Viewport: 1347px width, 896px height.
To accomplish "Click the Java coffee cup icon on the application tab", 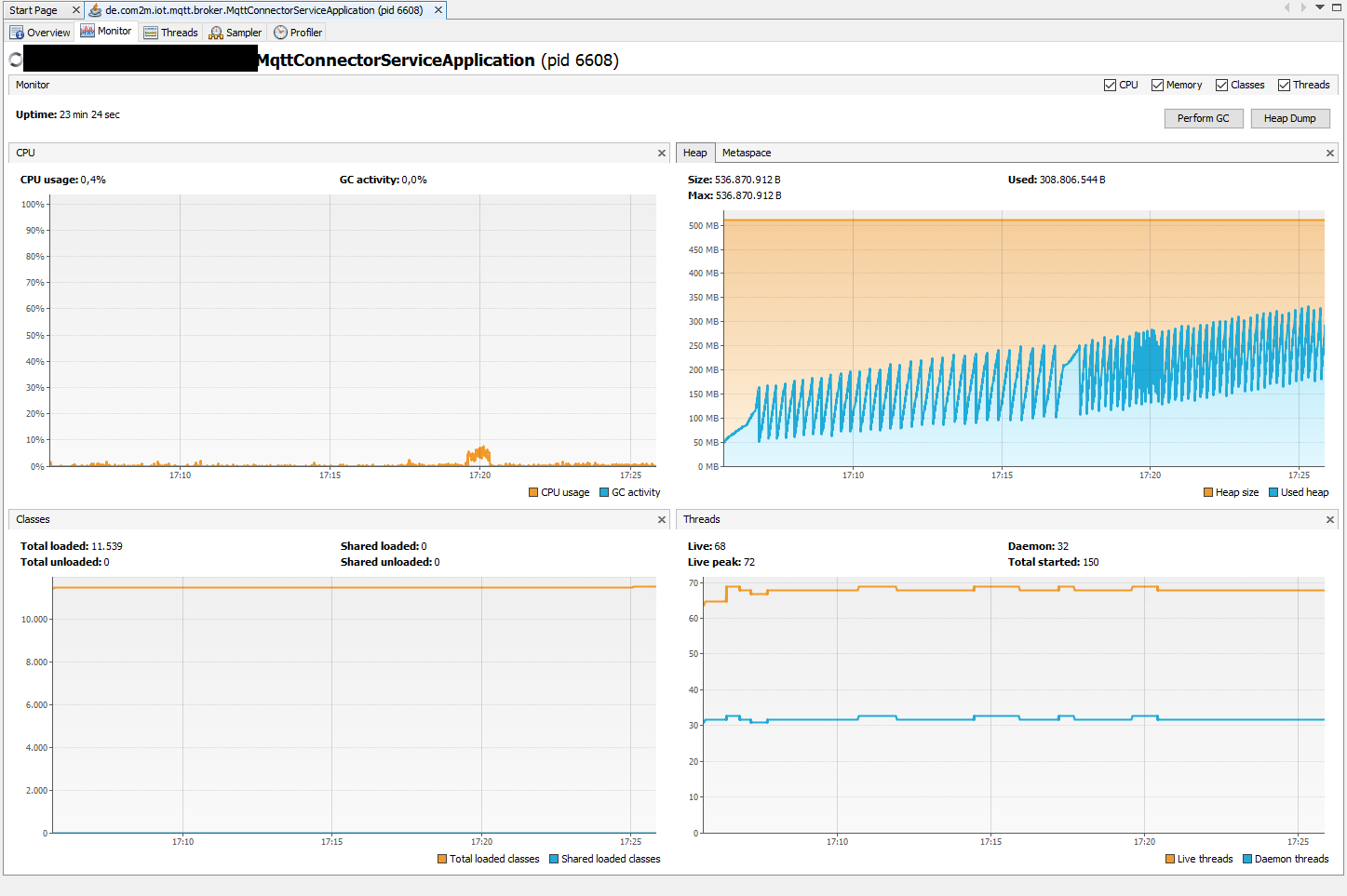I will click(x=93, y=10).
